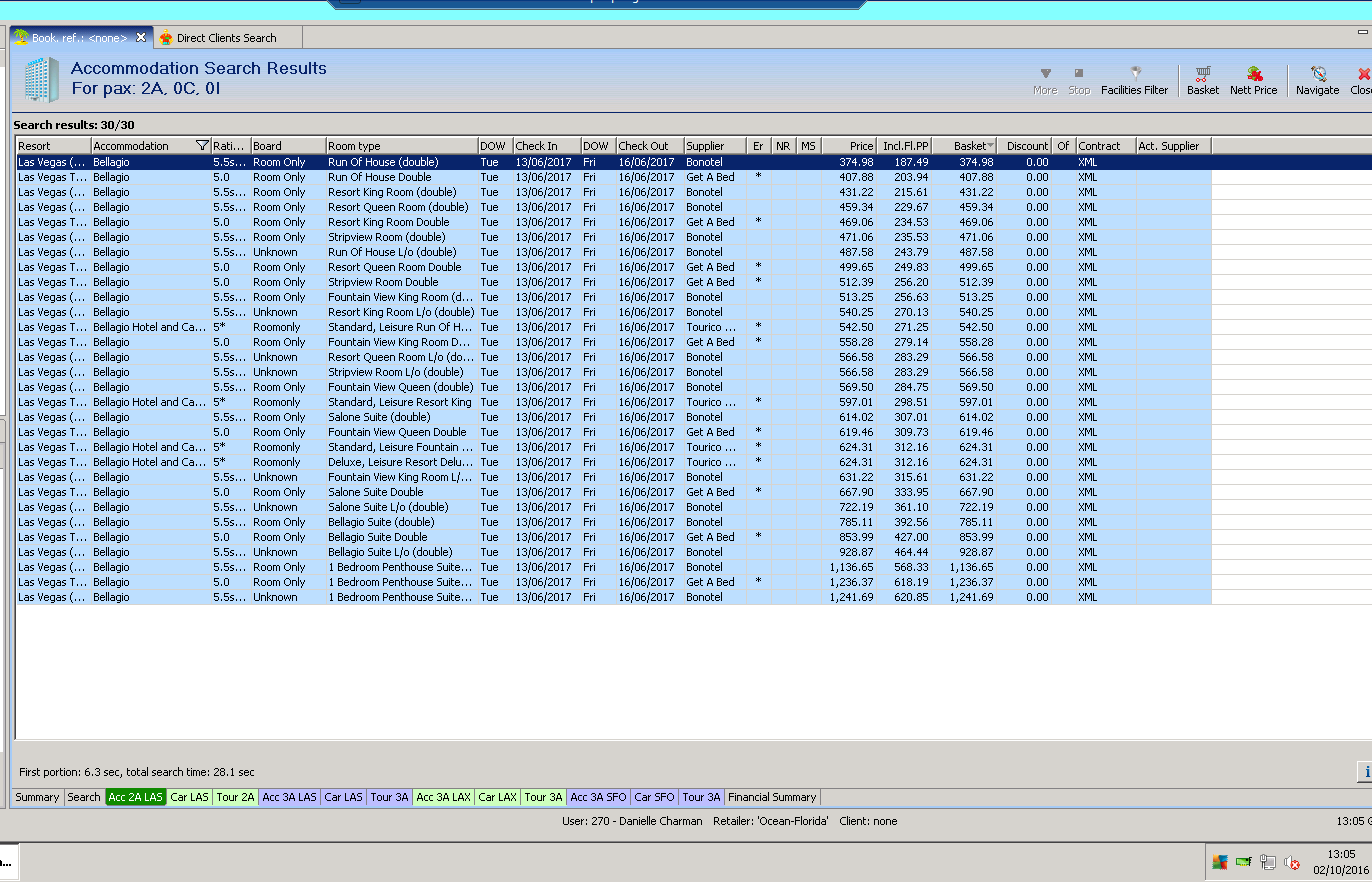Select the Salone Suite Double row

(x=613, y=492)
